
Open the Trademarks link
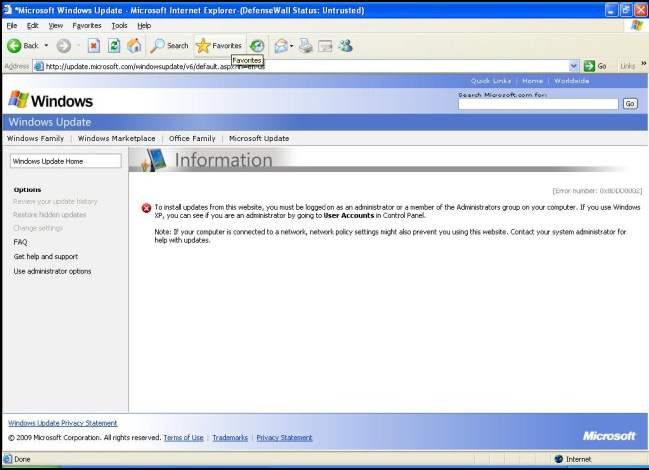pos(230,438)
